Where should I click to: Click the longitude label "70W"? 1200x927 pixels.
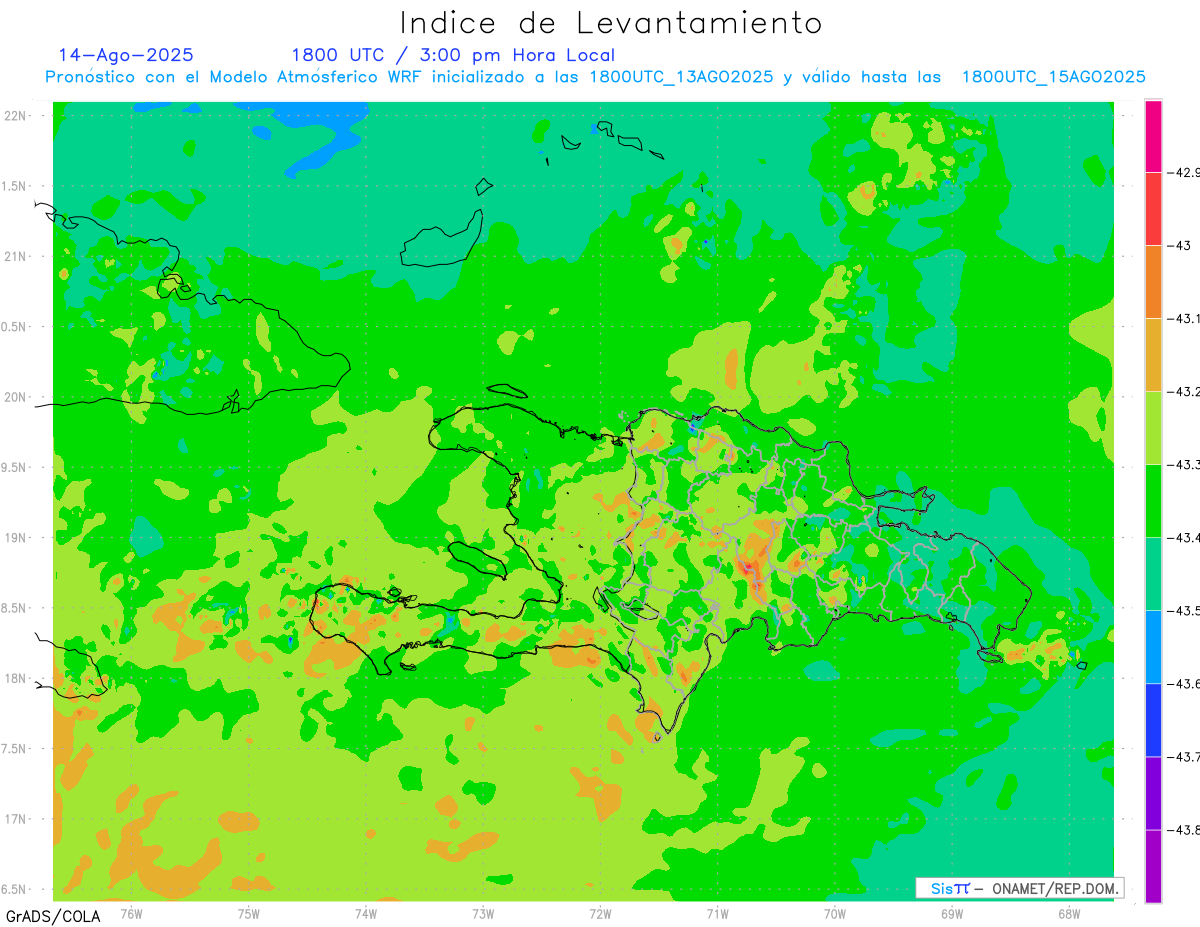point(835,914)
